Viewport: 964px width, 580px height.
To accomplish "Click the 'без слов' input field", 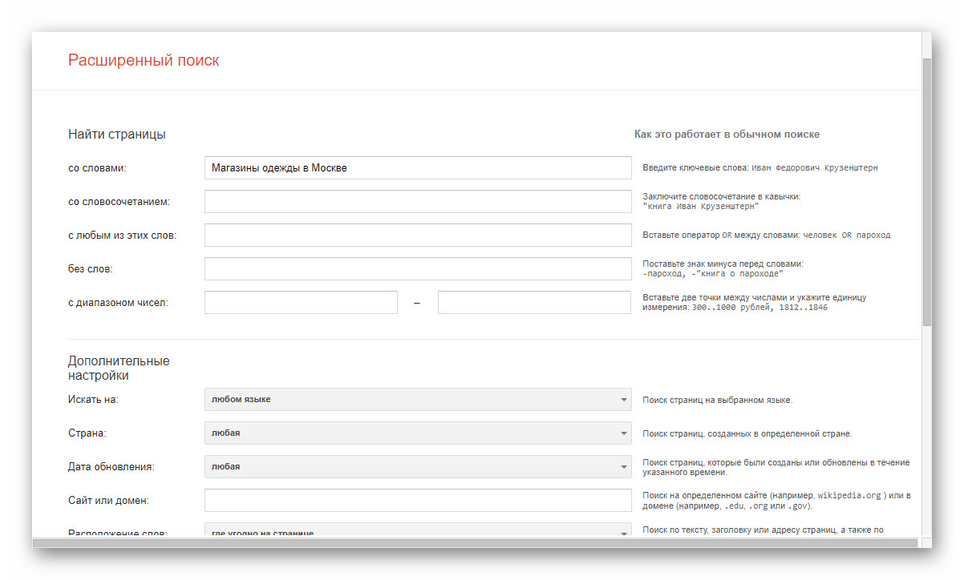I will [417, 269].
